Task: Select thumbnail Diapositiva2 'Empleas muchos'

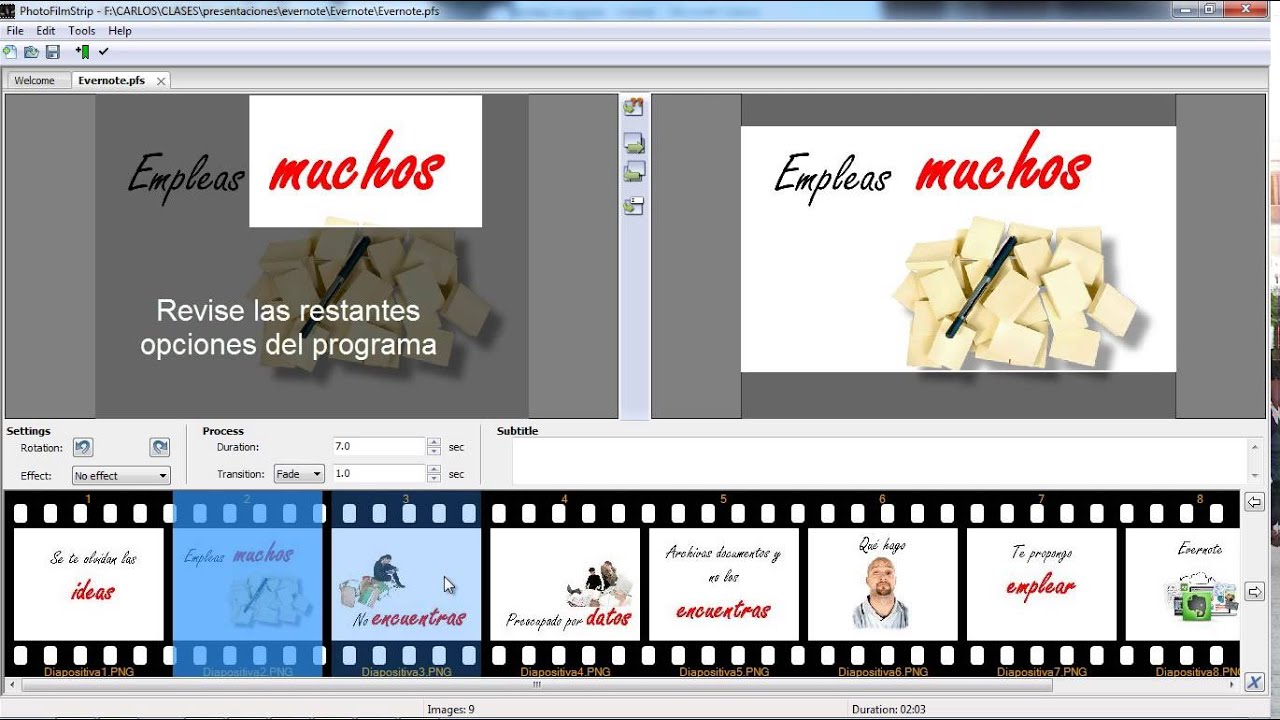Action: [247, 584]
